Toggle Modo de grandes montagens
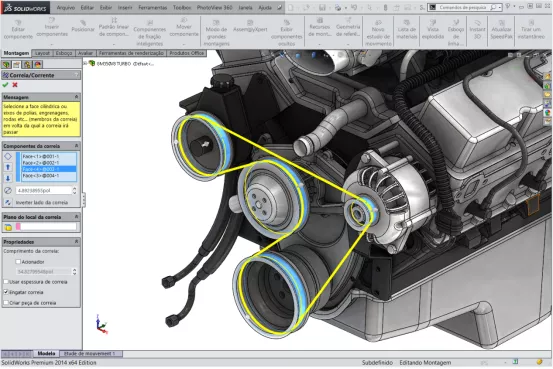 (216, 32)
